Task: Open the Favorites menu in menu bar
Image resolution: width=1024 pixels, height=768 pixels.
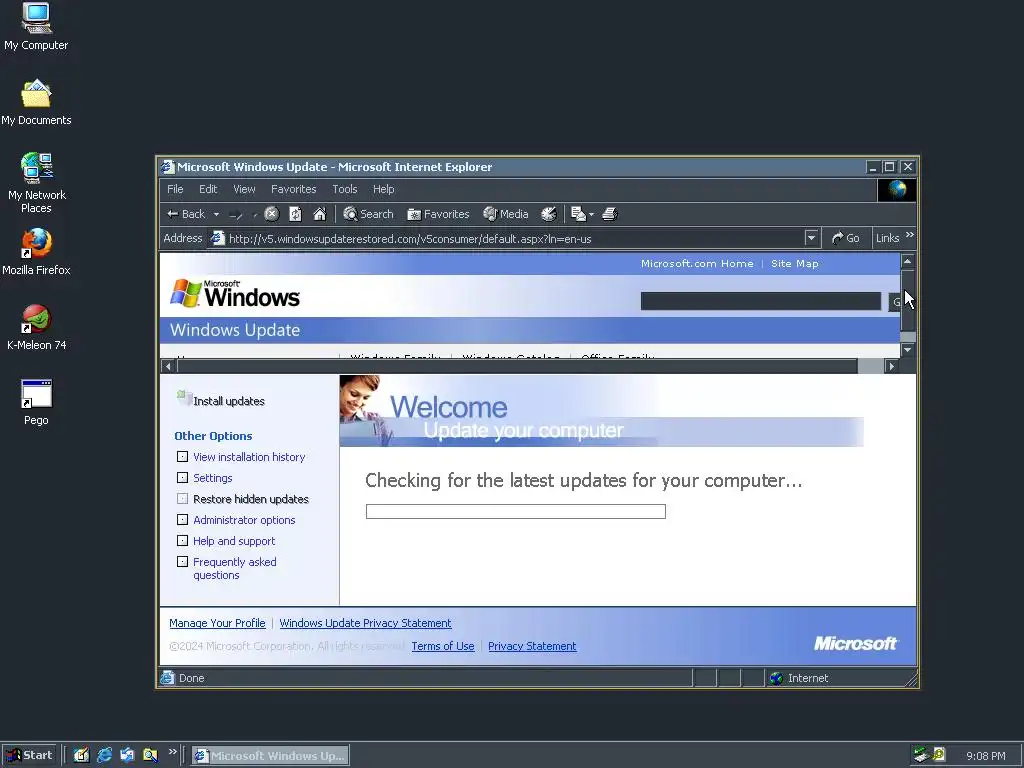Action: coord(293,189)
